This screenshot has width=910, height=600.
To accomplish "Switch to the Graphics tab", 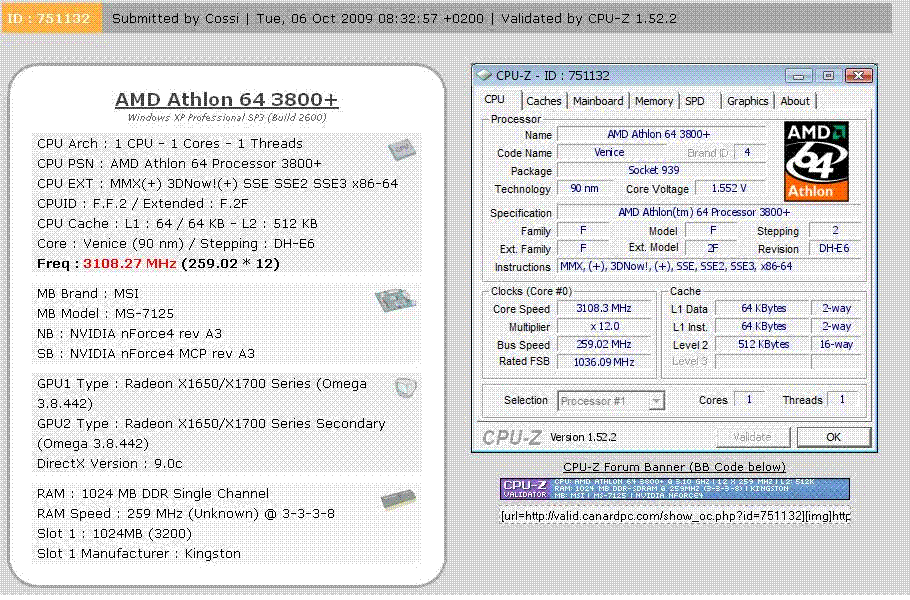I will (748, 101).
